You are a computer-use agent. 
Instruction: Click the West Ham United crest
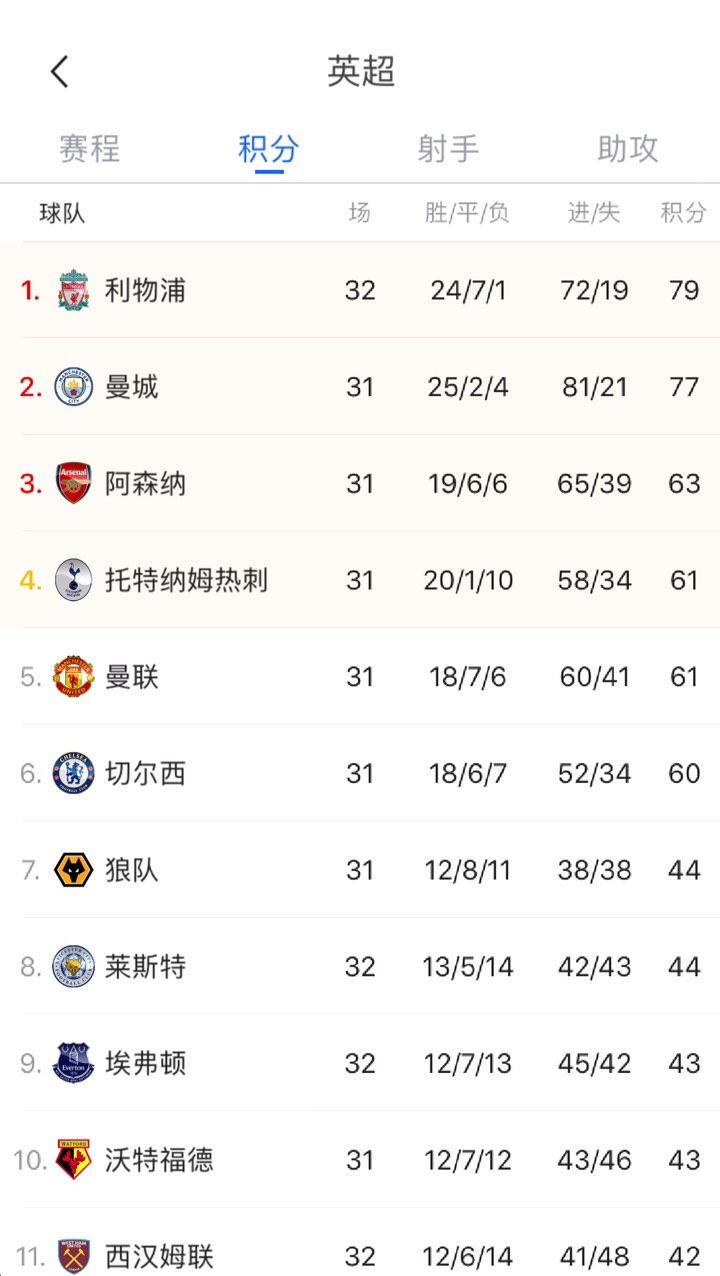74,1255
